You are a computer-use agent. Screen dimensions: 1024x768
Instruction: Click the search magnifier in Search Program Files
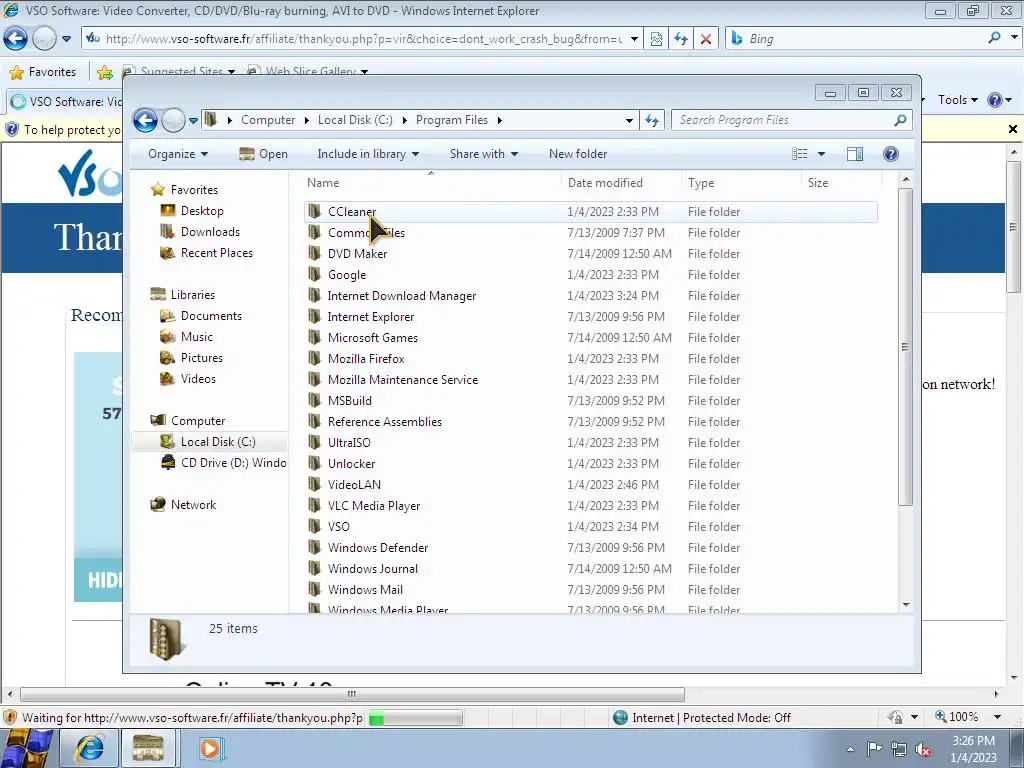click(x=900, y=120)
